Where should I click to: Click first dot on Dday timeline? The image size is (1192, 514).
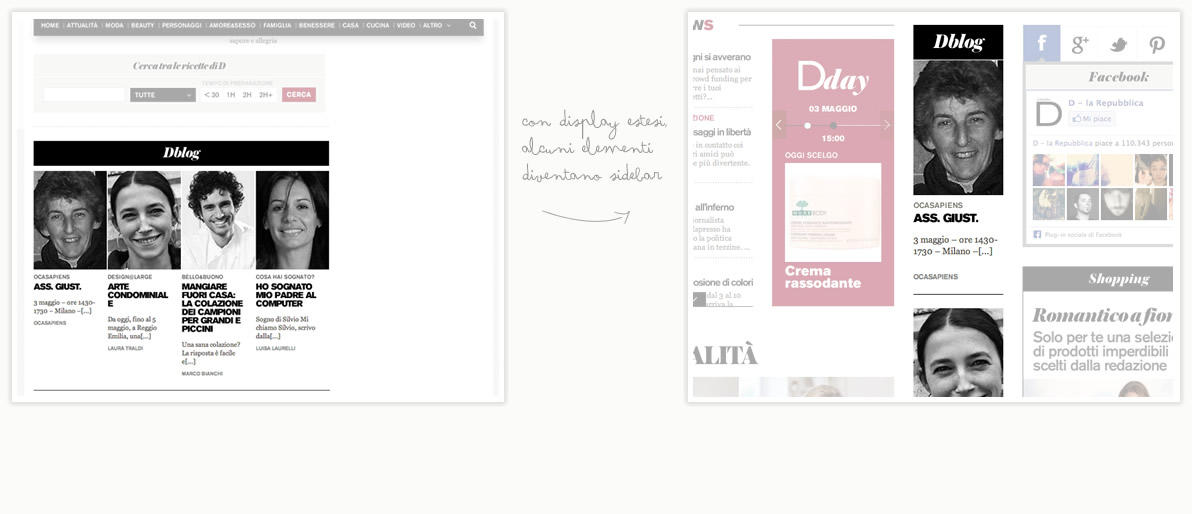808,126
